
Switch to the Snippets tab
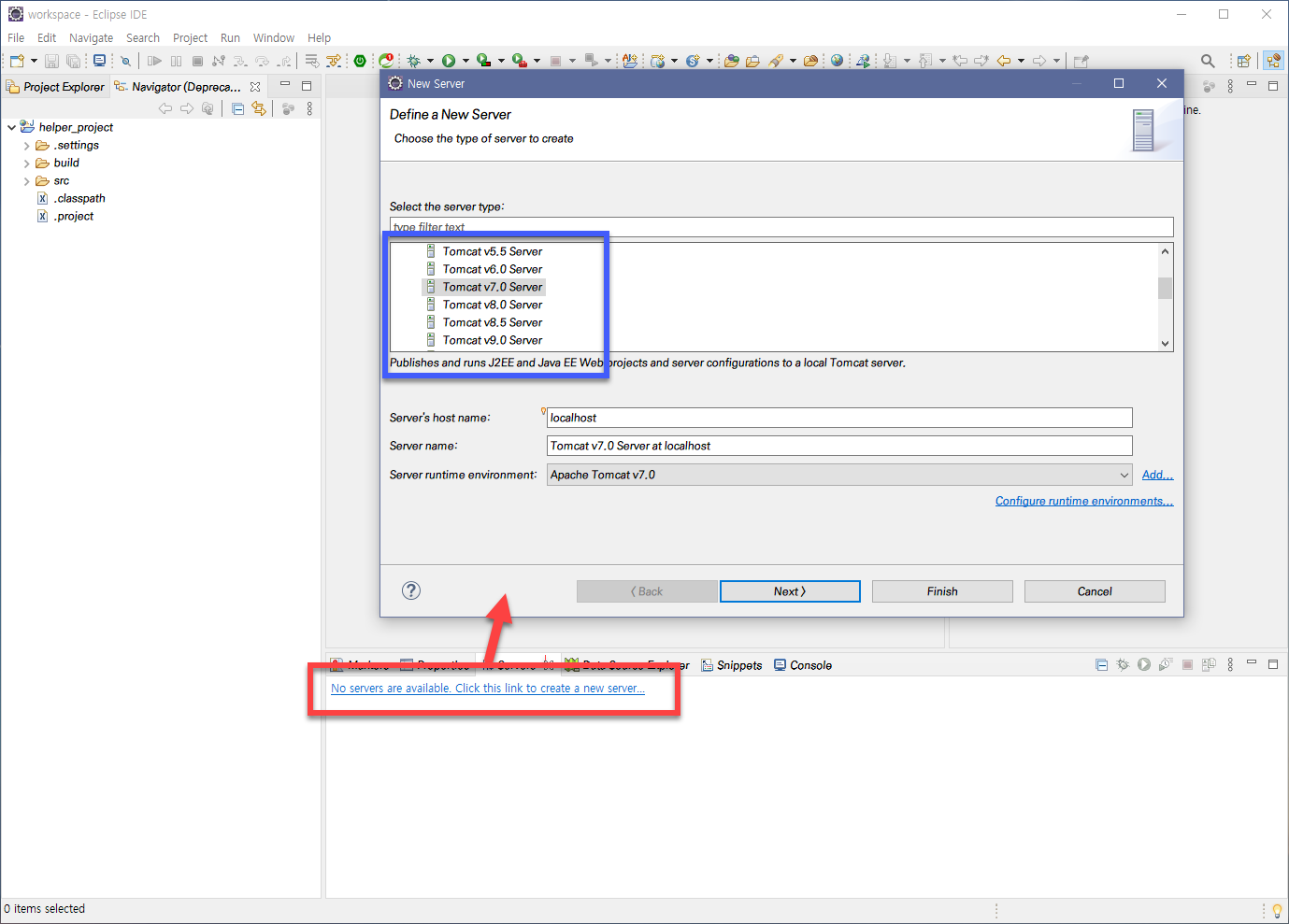pyautogui.click(x=732, y=665)
